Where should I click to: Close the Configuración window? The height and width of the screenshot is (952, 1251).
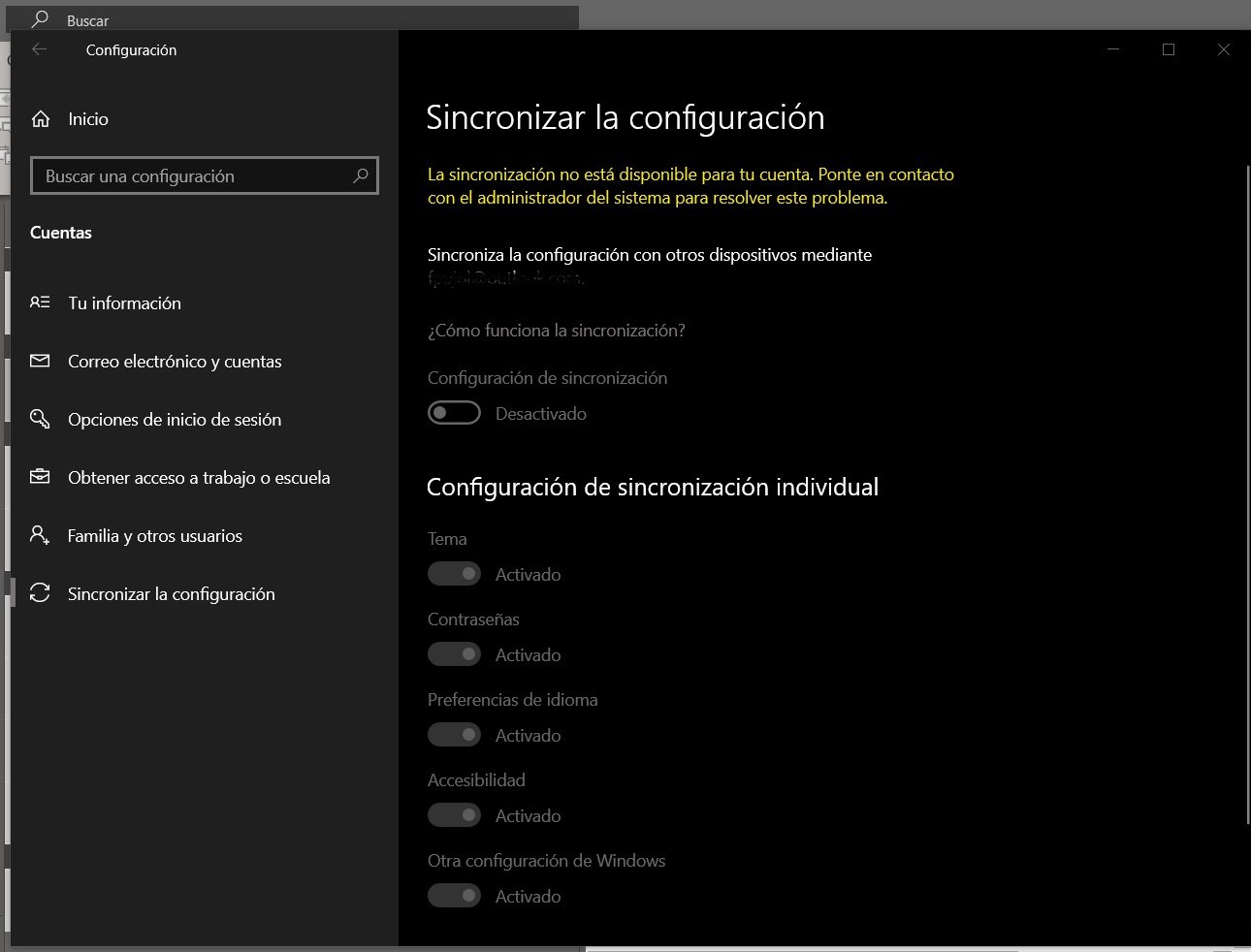pyautogui.click(x=1224, y=49)
